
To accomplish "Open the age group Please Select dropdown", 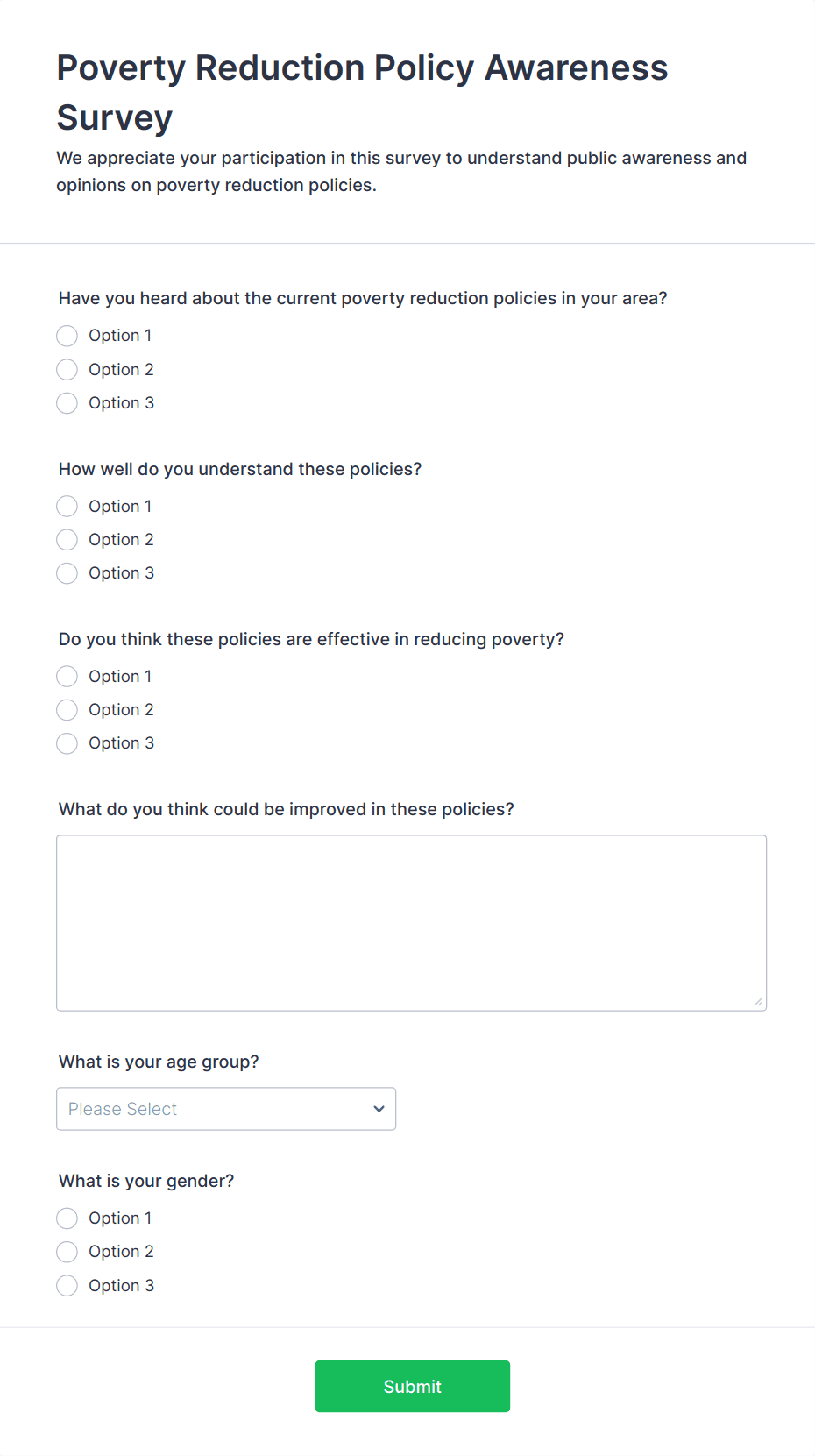I will pos(225,1109).
